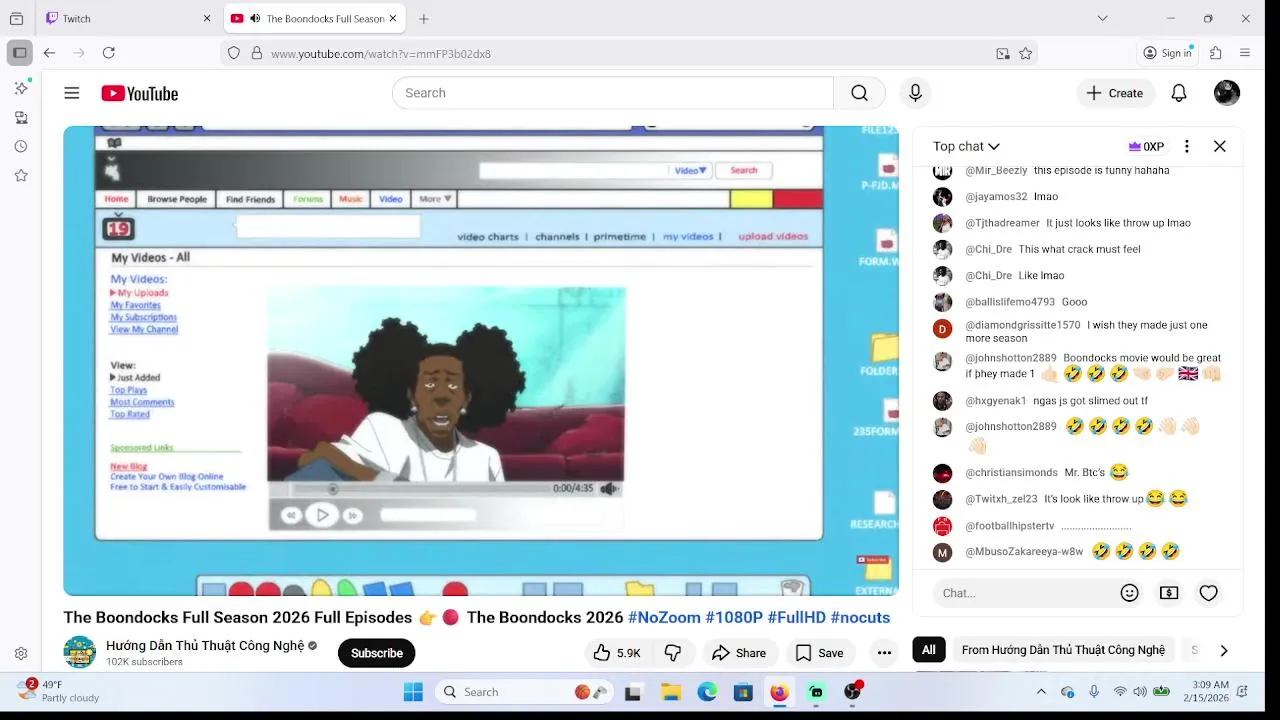The image size is (1280, 720).
Task: Open the #FullHD hashtag link
Action: (797, 617)
